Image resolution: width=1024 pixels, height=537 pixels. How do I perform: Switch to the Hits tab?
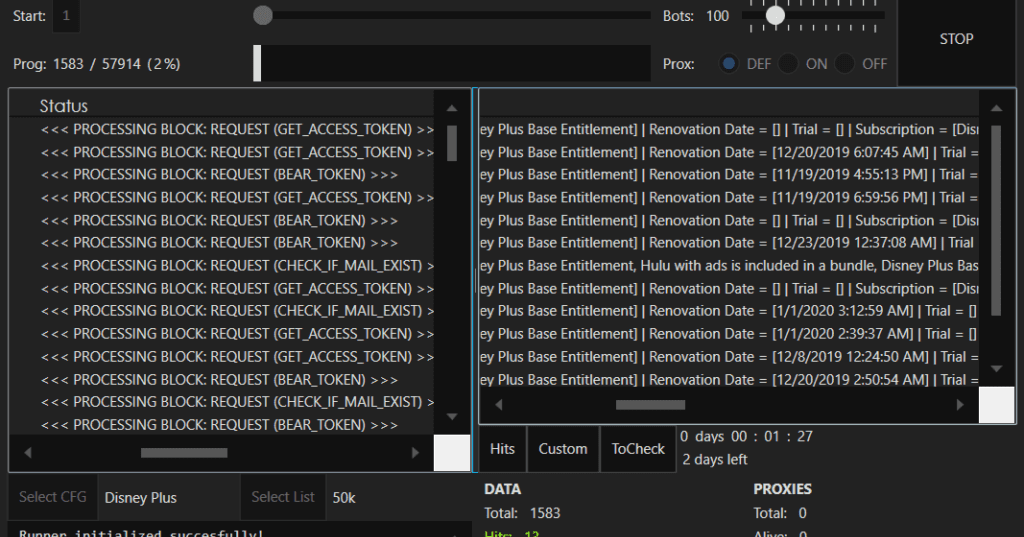pyautogui.click(x=502, y=449)
